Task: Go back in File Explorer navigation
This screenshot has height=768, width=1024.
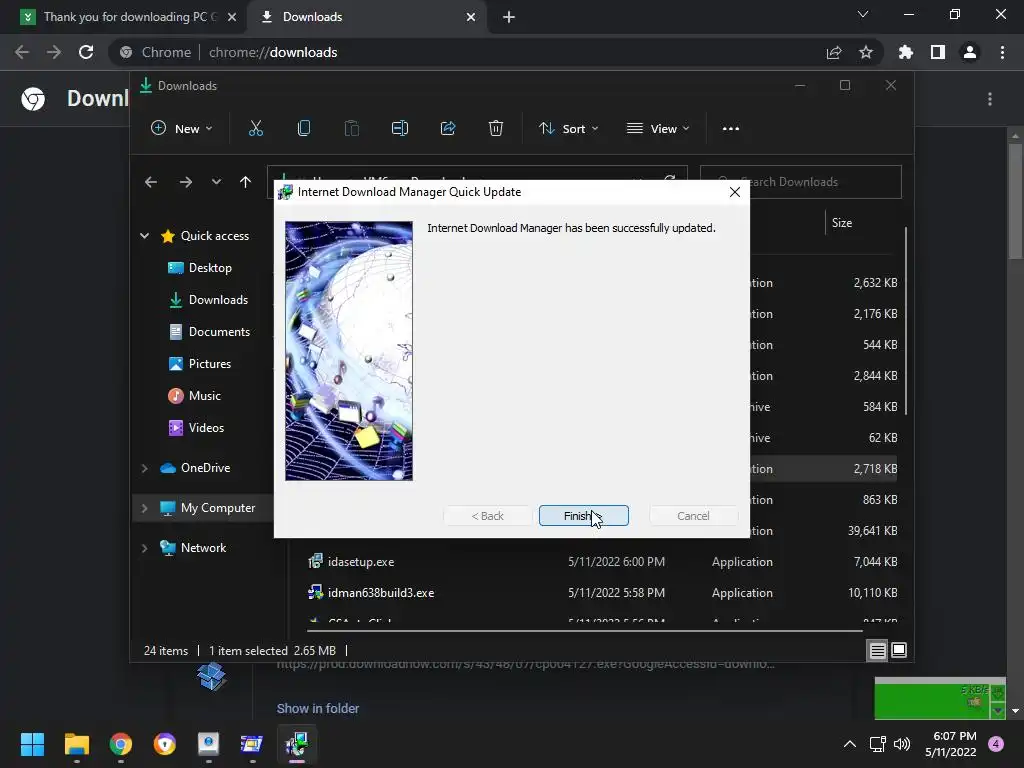Action: [x=151, y=182]
